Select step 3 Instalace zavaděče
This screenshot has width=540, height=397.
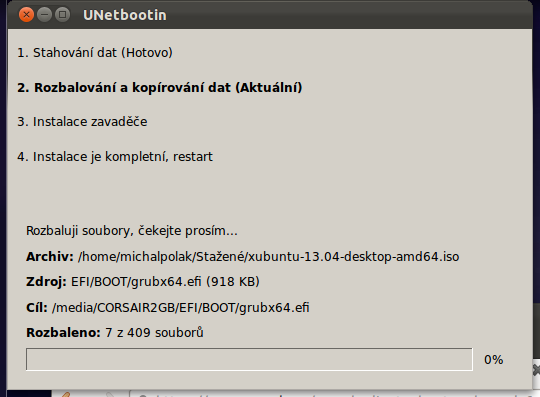82,122
